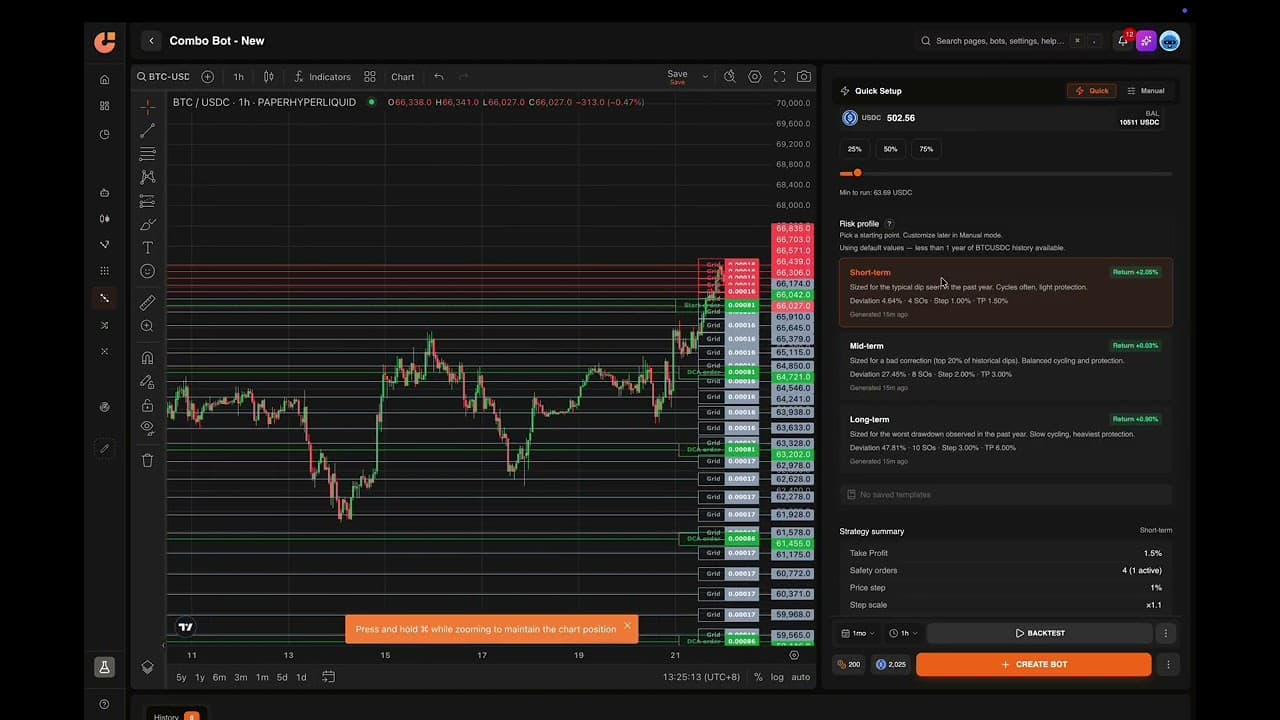This screenshot has height=720, width=1280.
Task: Switch to Manual setup mode
Action: (1145, 91)
